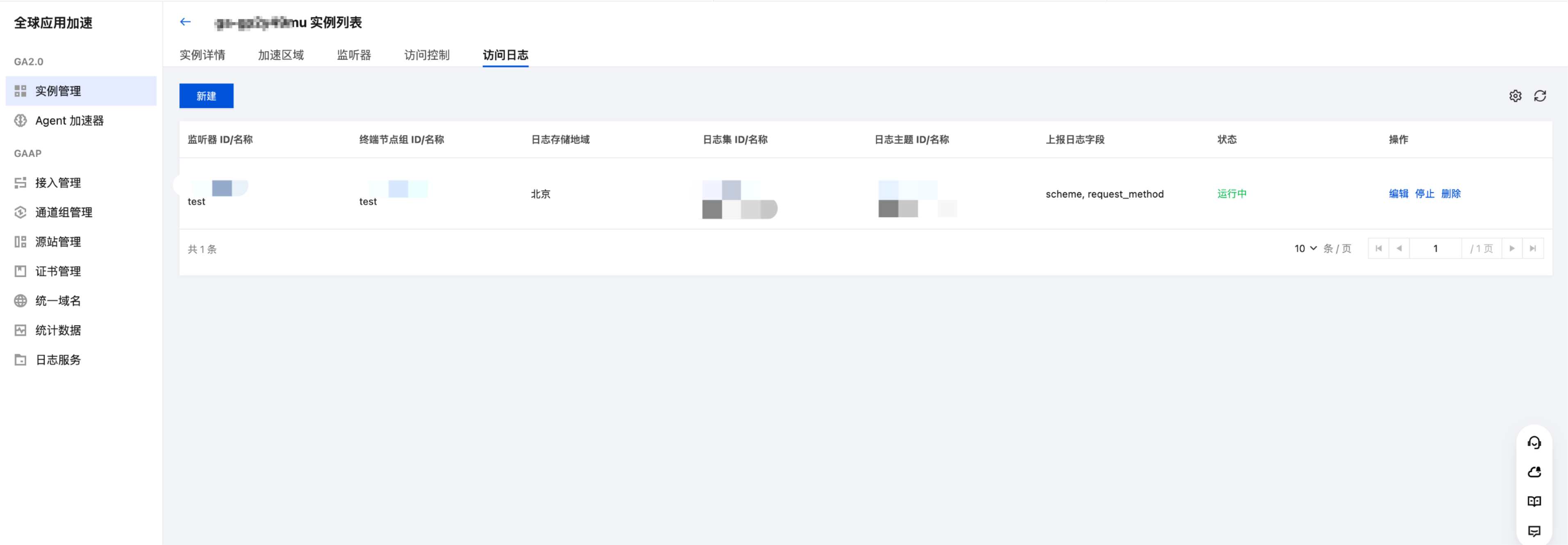Open the cloud assistant floating icon

tap(1534, 472)
